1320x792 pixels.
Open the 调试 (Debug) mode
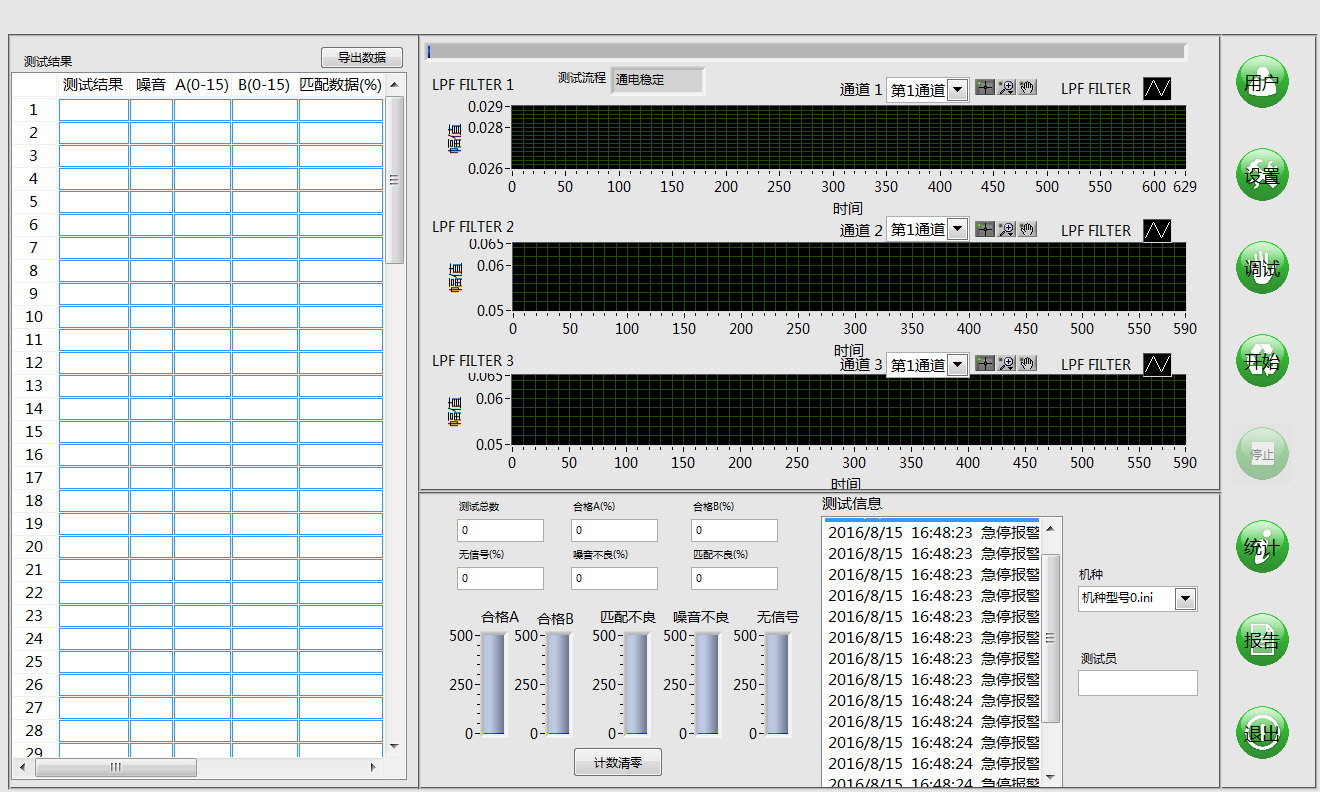pos(1262,268)
